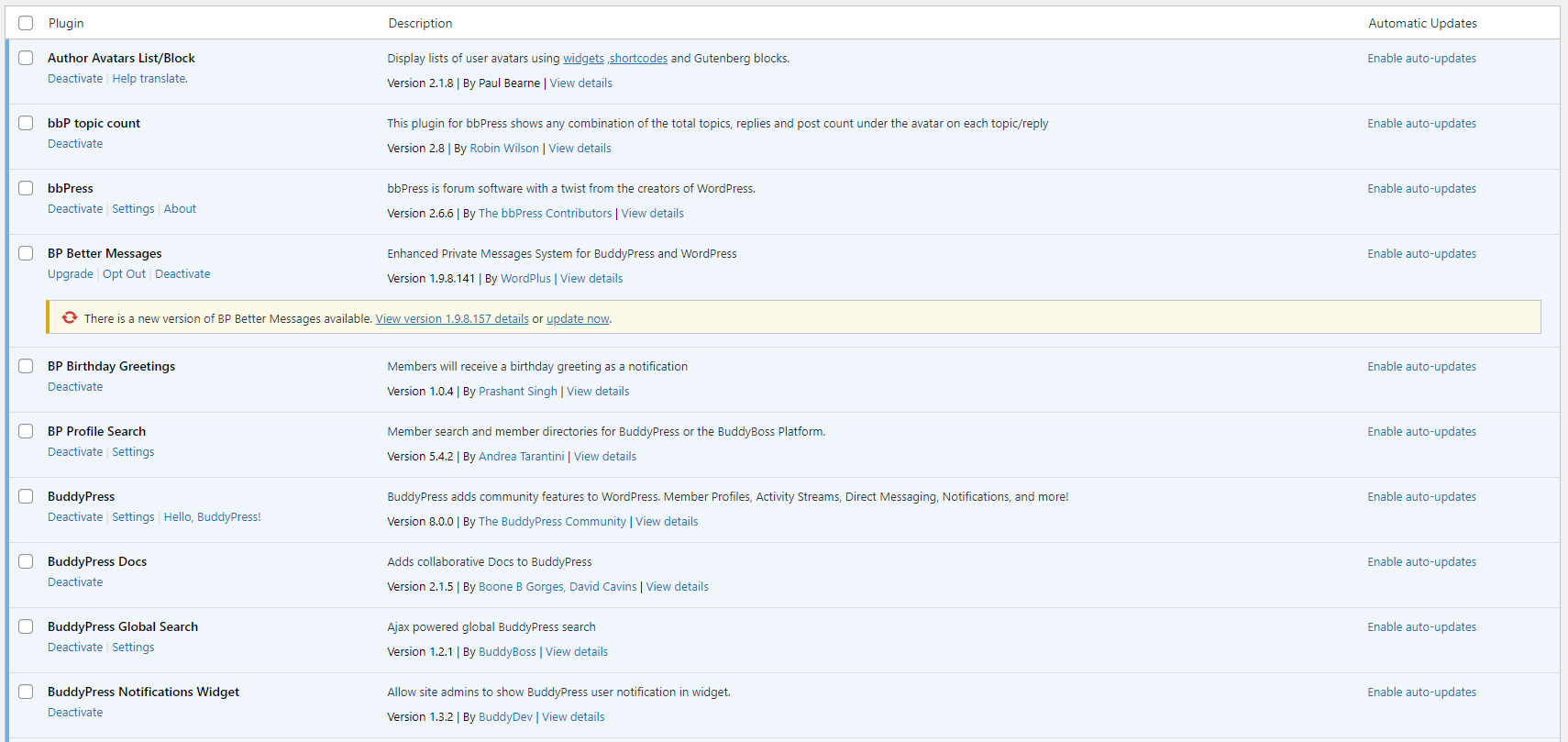Open View version 1.9.8.157 details link
Image resolution: width=1568 pixels, height=742 pixels.
[452, 319]
